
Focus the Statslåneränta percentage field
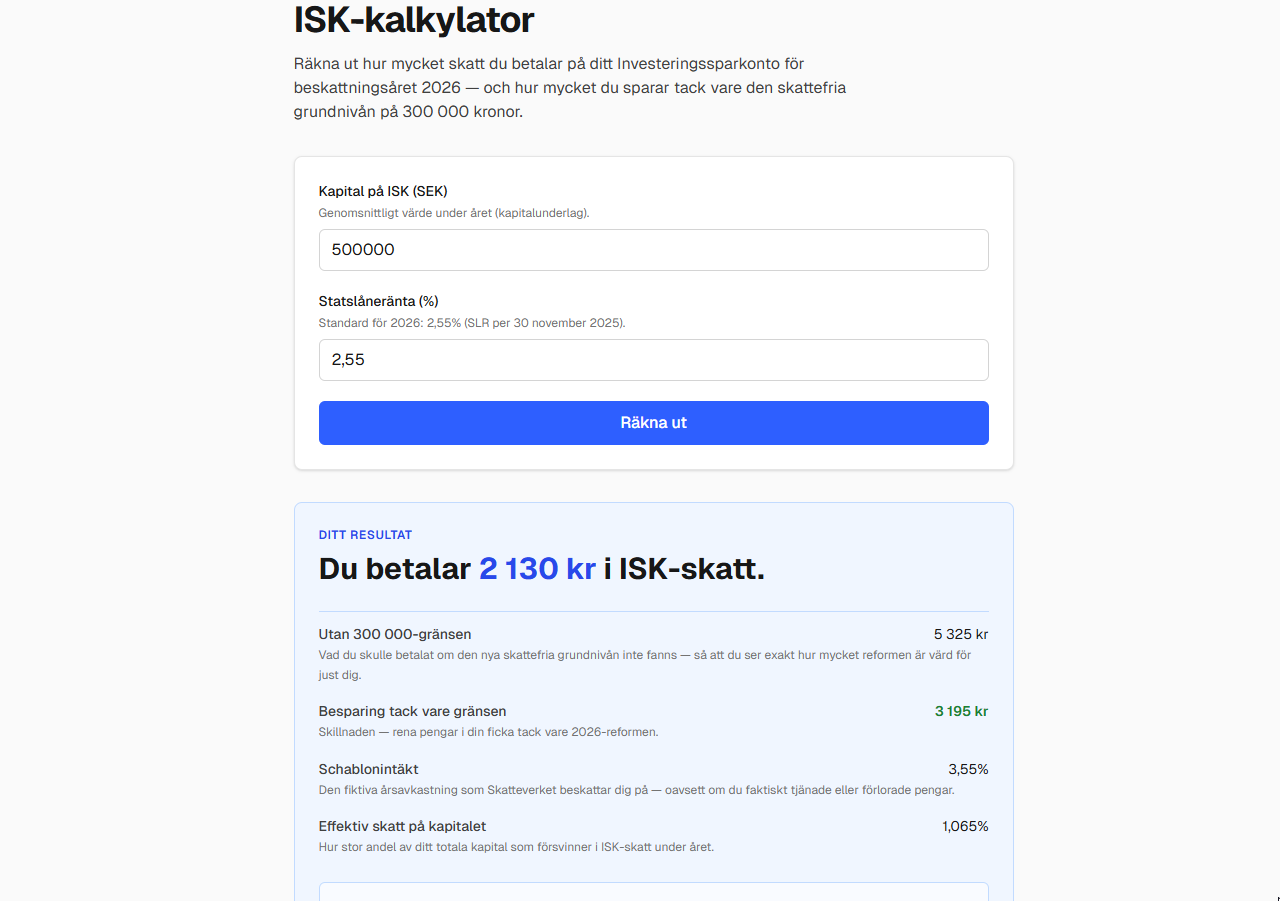[653, 360]
